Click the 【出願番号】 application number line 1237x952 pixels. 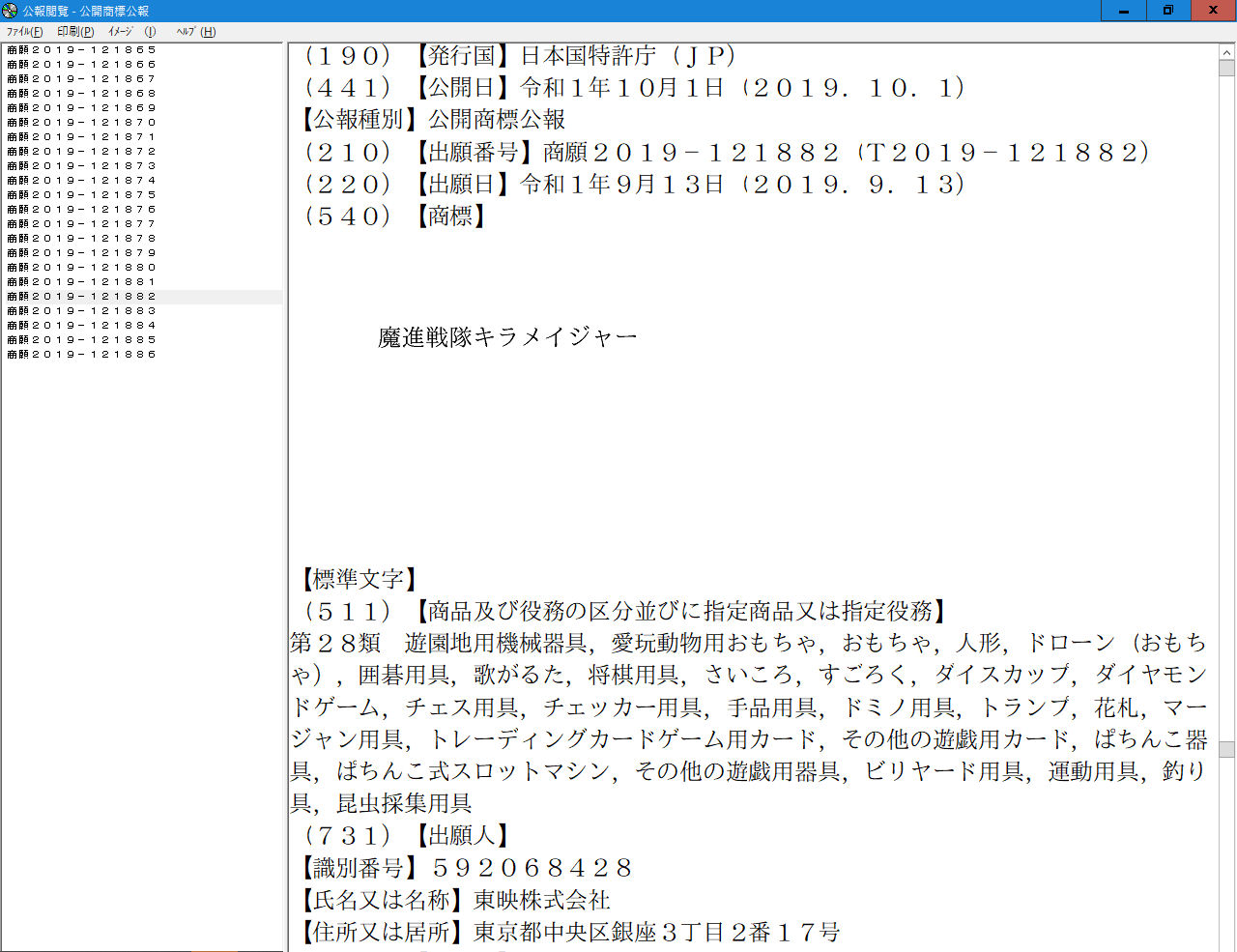click(726, 152)
